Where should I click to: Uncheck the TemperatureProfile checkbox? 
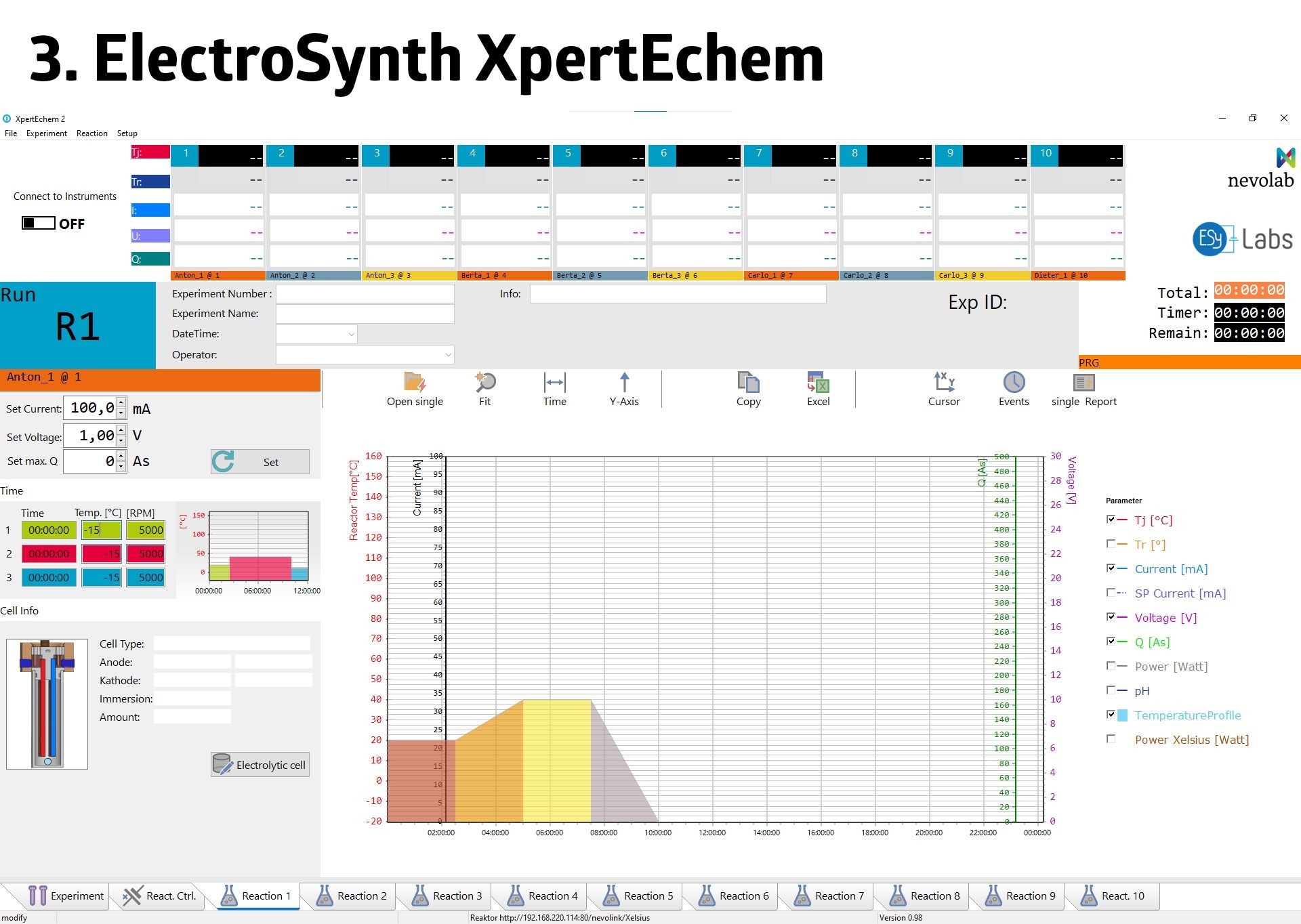click(x=1111, y=715)
